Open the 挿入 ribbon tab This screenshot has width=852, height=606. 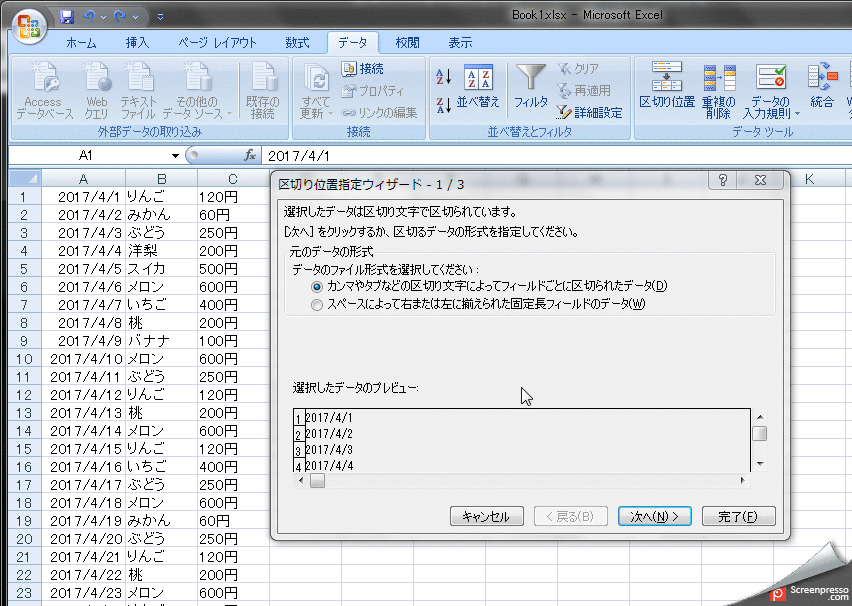point(137,43)
